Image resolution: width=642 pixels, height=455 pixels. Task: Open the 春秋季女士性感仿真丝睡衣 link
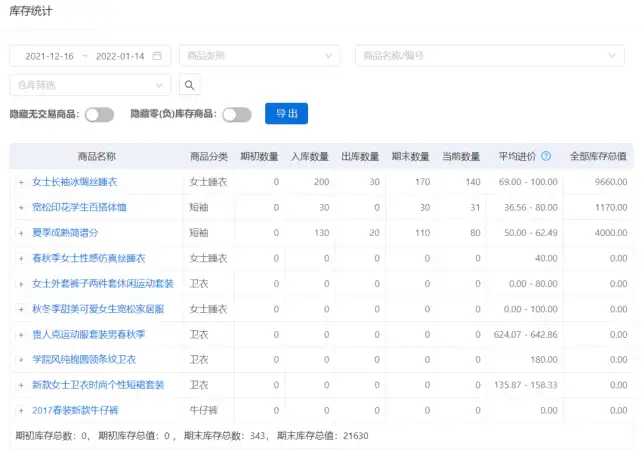click(x=89, y=258)
